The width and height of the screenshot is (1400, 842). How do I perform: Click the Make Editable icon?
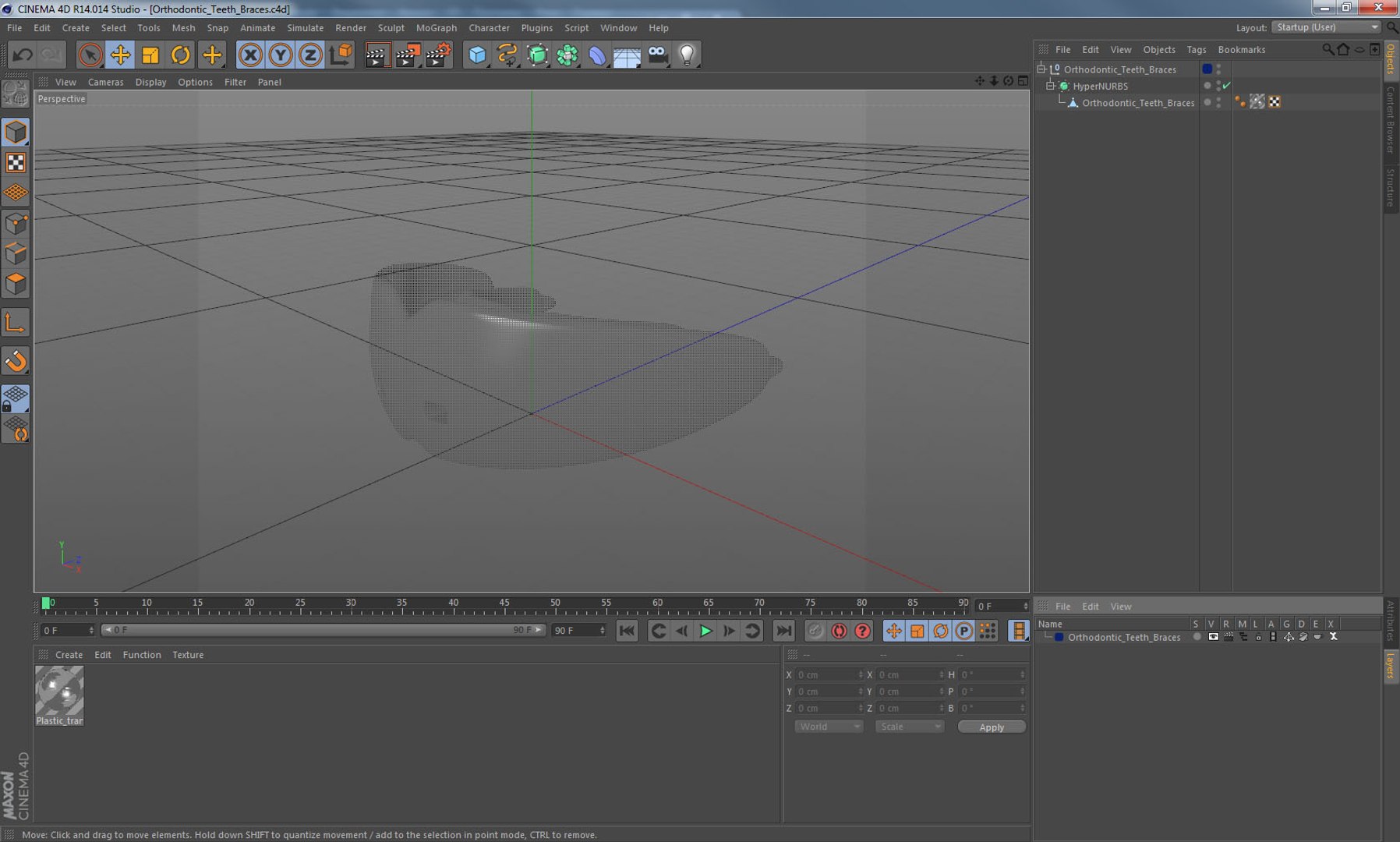tap(16, 95)
